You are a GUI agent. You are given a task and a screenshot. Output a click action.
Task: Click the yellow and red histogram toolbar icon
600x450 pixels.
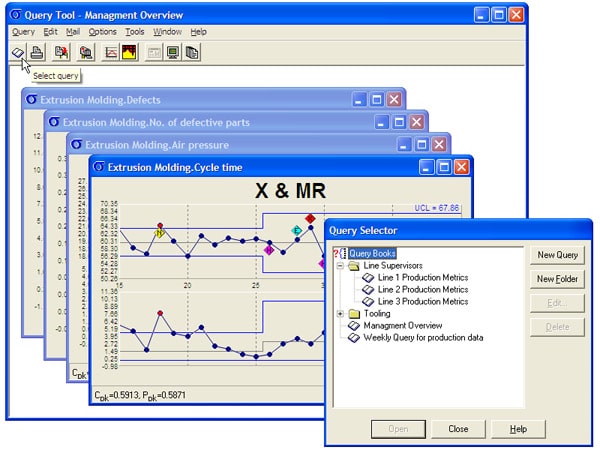click(x=128, y=52)
